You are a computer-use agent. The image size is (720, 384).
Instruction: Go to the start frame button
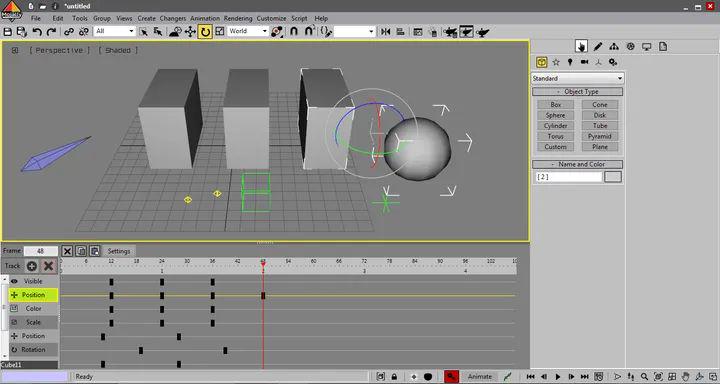(530, 377)
